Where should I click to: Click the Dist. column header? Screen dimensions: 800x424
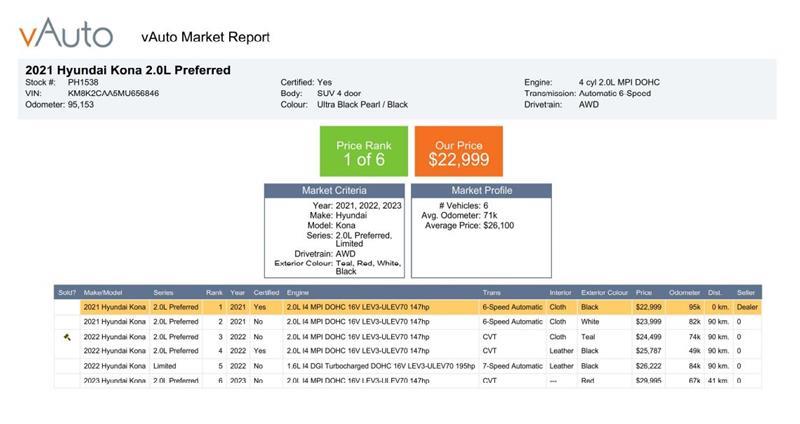715,293
